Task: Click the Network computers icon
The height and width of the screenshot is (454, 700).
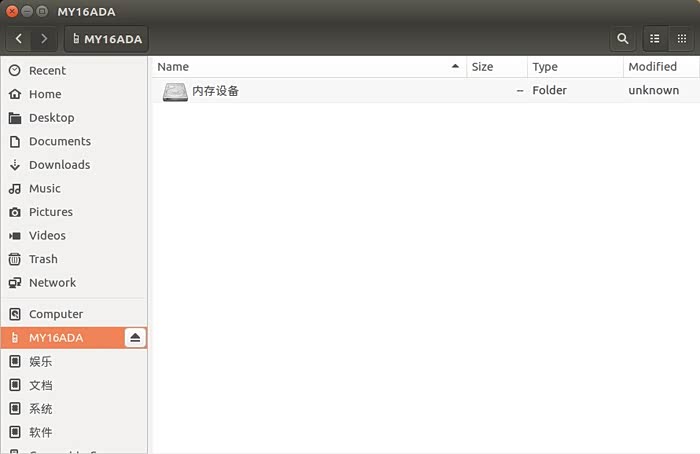Action: coord(15,283)
